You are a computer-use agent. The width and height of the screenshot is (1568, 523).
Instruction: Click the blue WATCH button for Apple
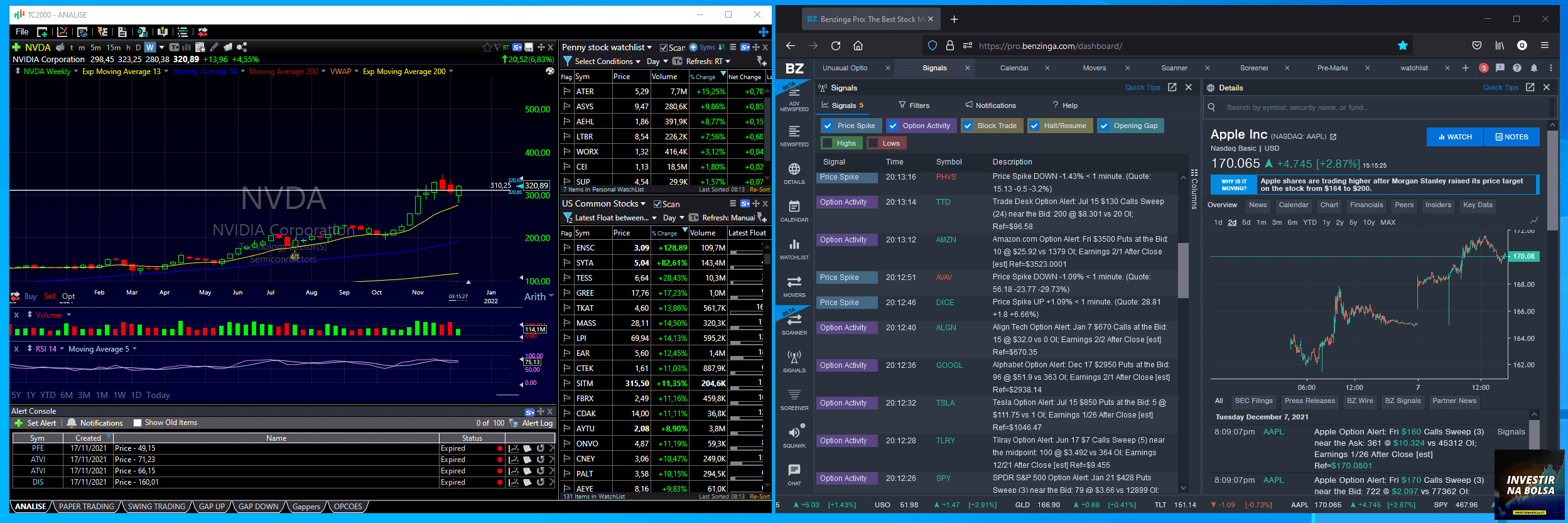click(x=1455, y=137)
